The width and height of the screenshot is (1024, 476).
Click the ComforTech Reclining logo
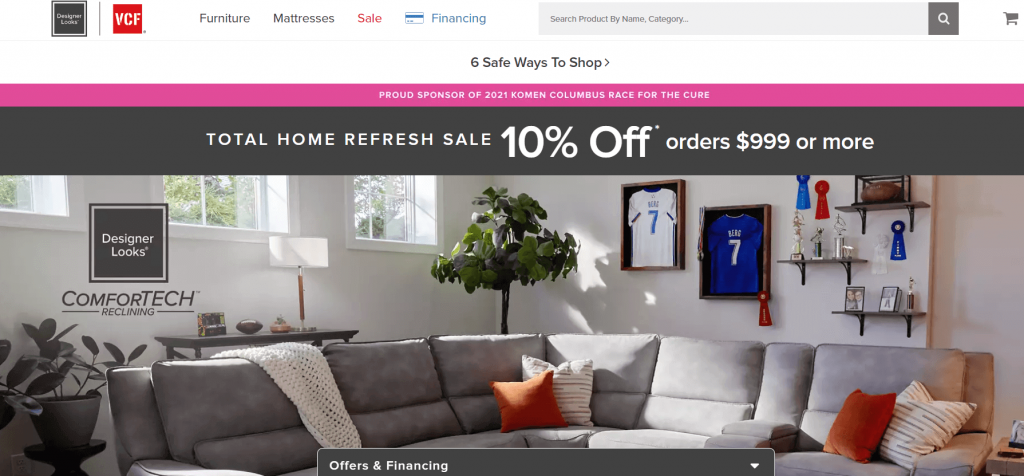[x=131, y=304]
